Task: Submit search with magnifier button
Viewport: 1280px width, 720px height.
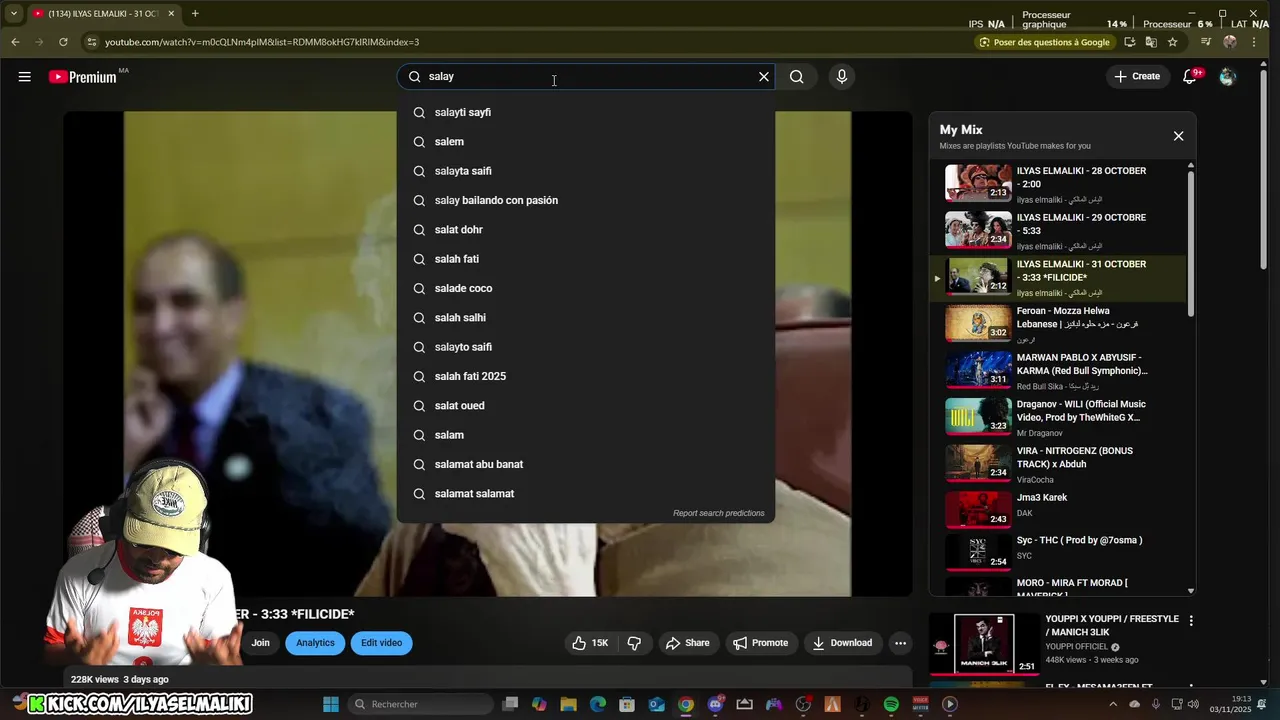Action: coord(797,77)
